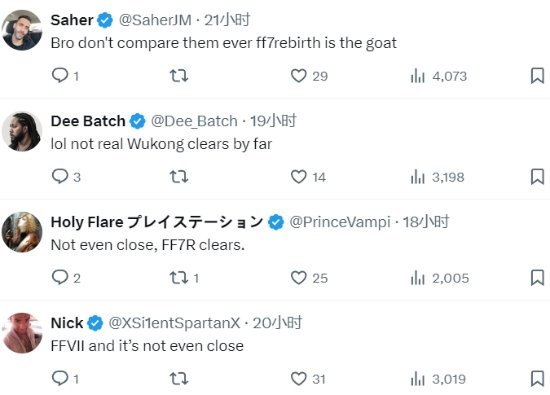View analytics showing 4,073 views

click(438, 76)
